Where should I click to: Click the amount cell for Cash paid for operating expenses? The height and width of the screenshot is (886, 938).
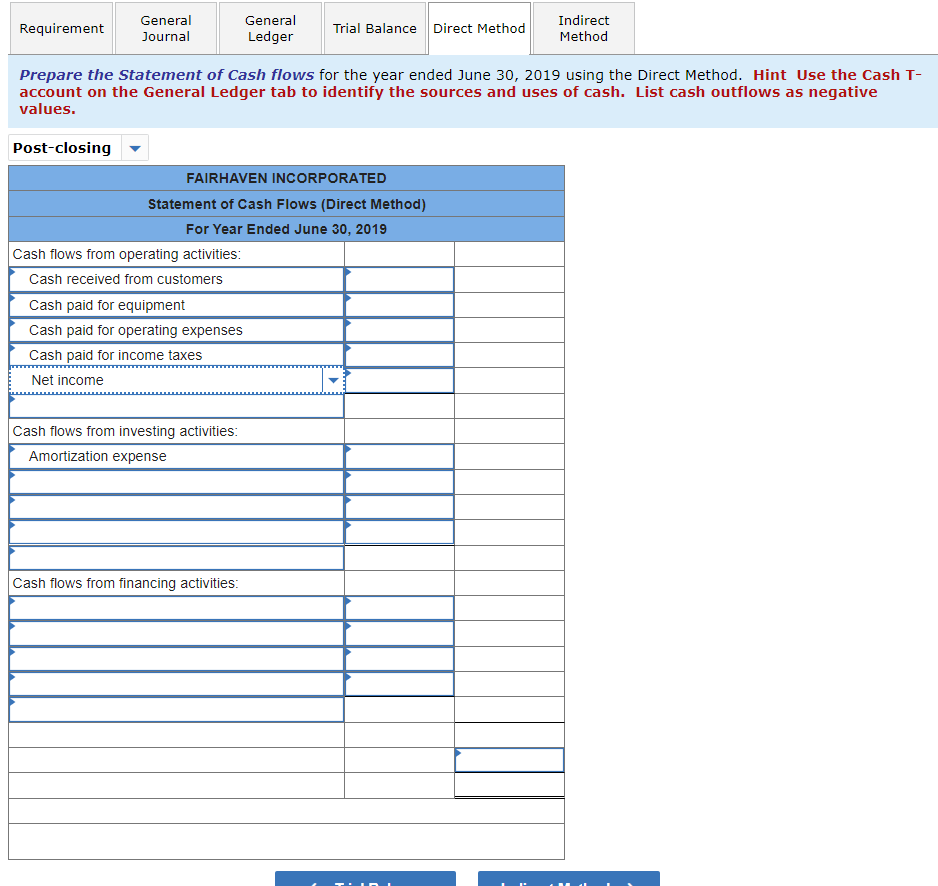pyautogui.click(x=399, y=330)
